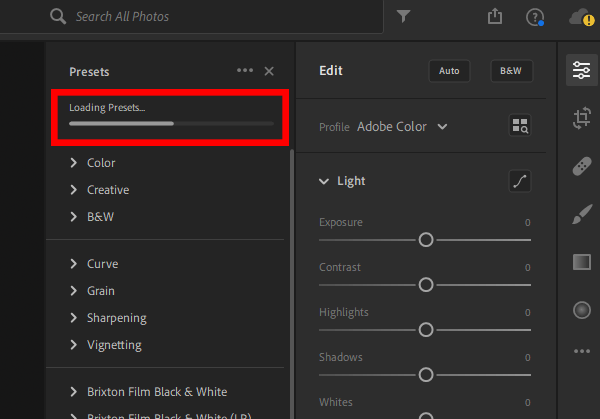
Task: Expand the Grain preset group
Action: pyautogui.click(x=93, y=291)
